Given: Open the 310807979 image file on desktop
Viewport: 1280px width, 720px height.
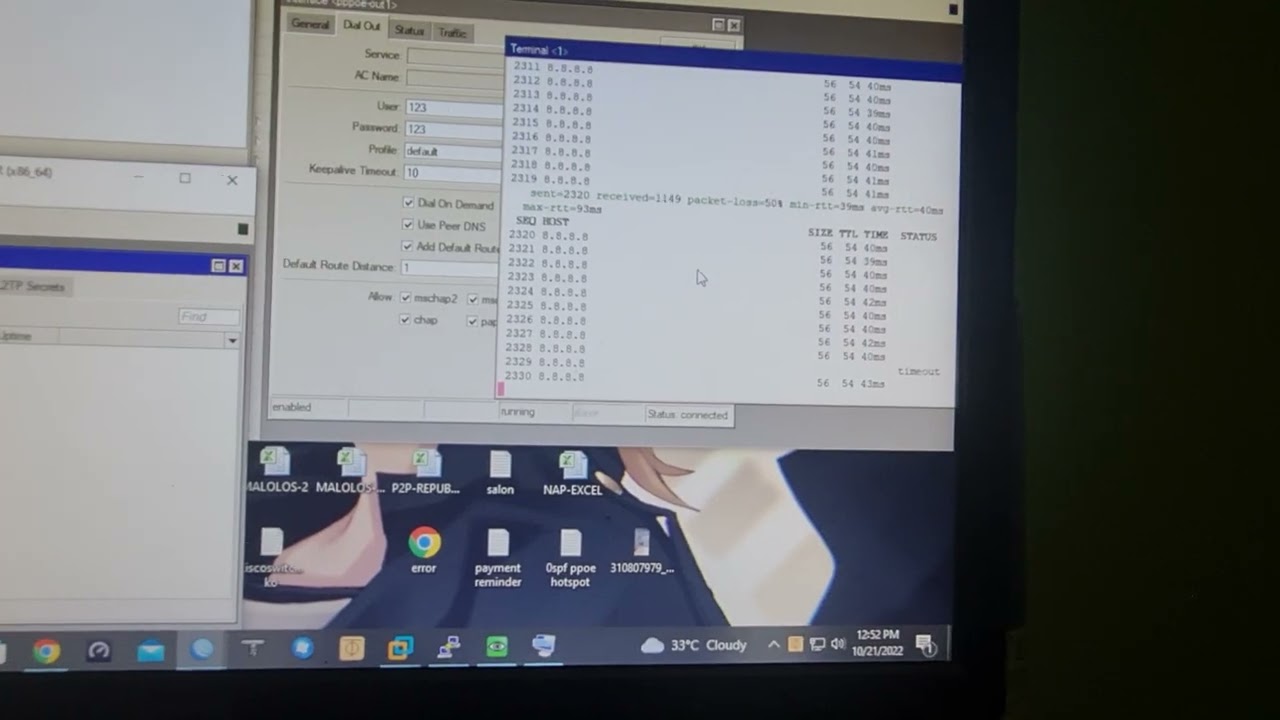Looking at the screenshot, I should point(642,551).
